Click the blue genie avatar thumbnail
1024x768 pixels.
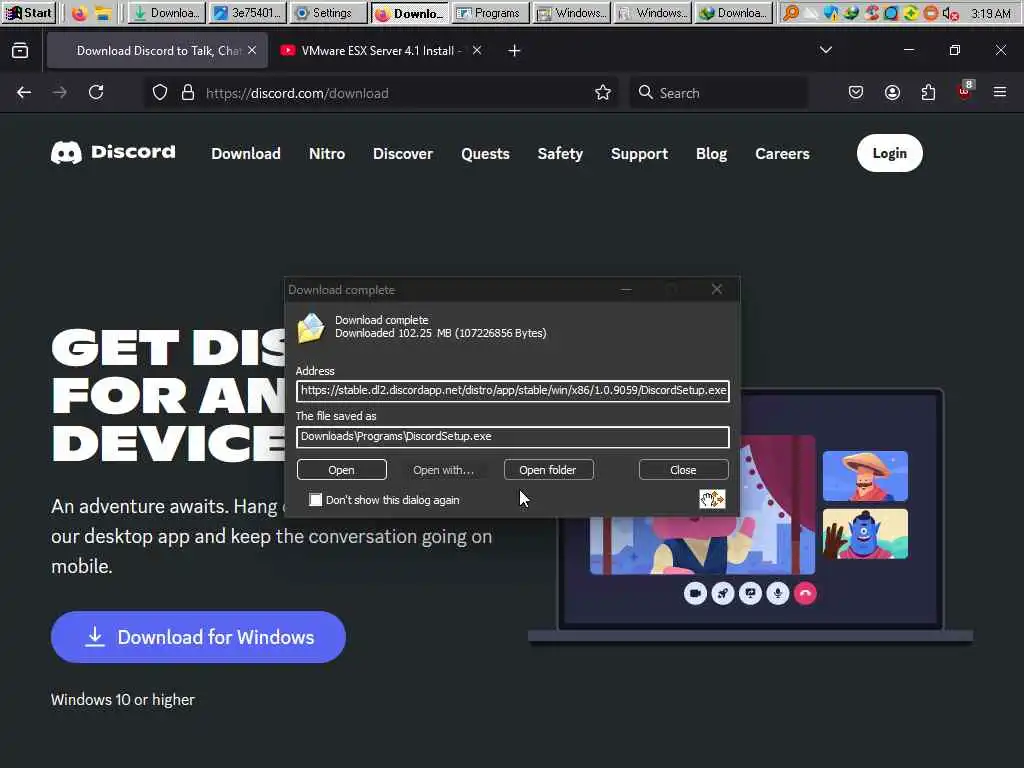pos(865,534)
